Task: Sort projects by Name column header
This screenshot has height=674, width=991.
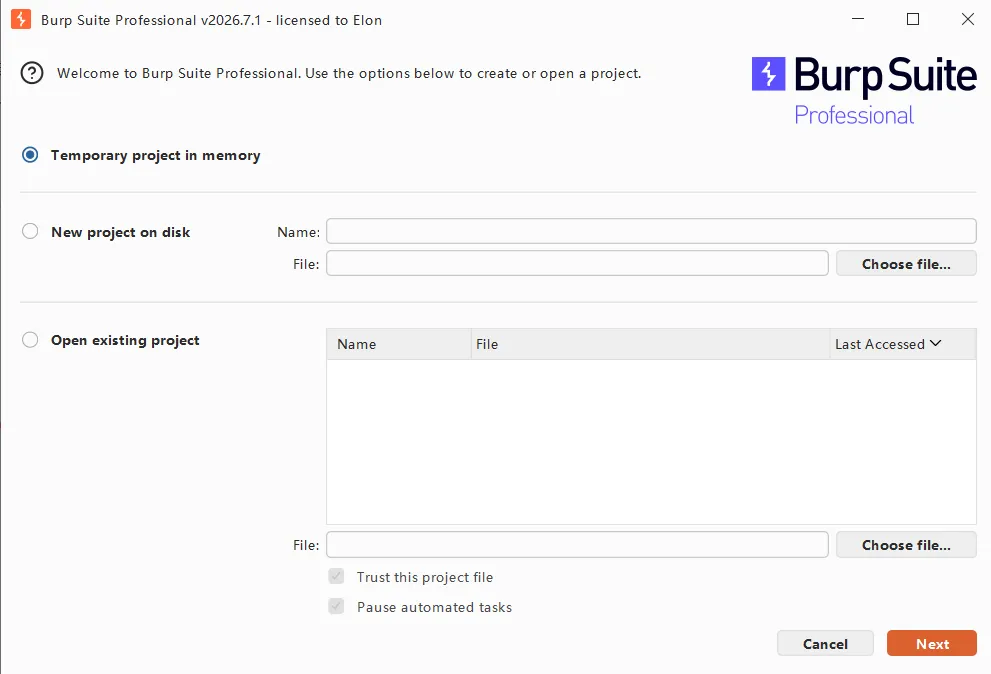Action: point(399,344)
